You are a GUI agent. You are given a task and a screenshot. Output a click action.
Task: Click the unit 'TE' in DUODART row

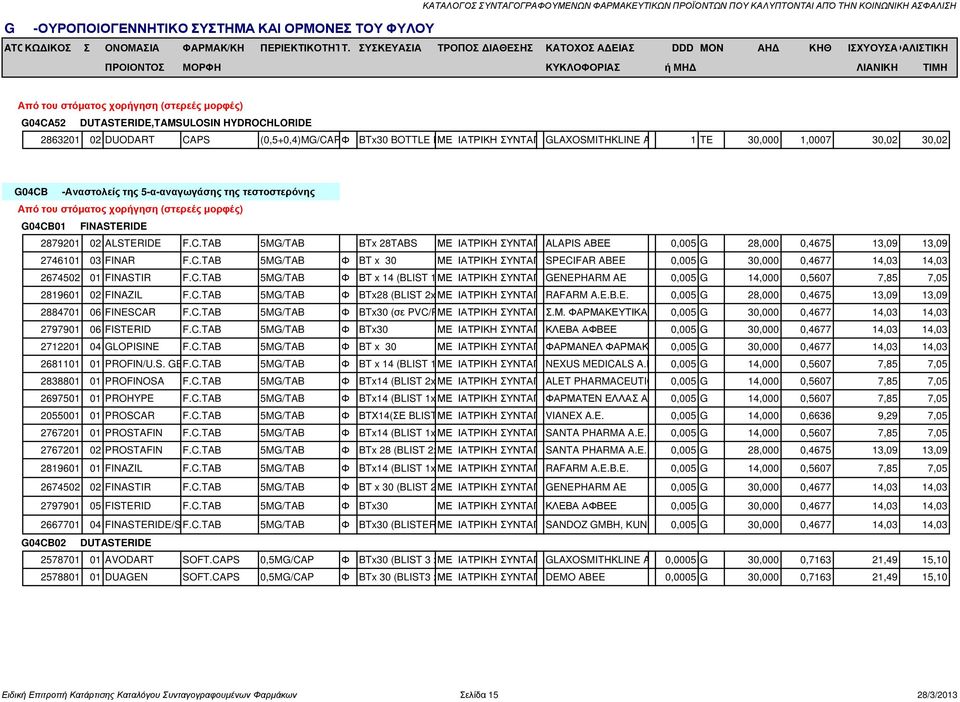click(x=706, y=140)
